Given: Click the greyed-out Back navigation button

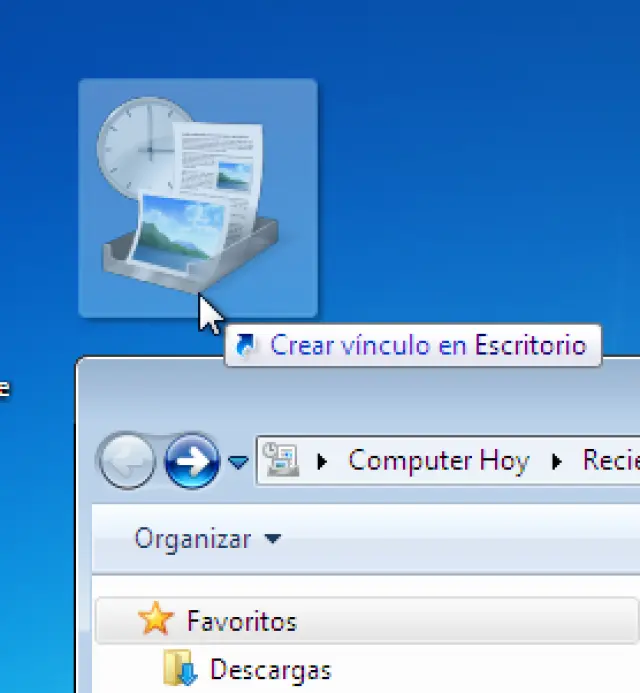Looking at the screenshot, I should 126,461.
